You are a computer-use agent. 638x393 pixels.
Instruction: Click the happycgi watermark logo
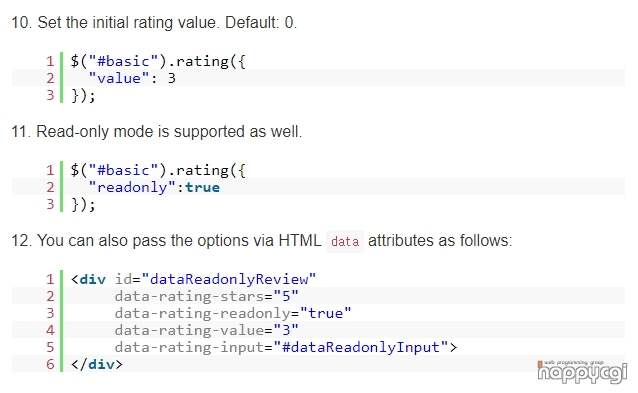[582, 372]
